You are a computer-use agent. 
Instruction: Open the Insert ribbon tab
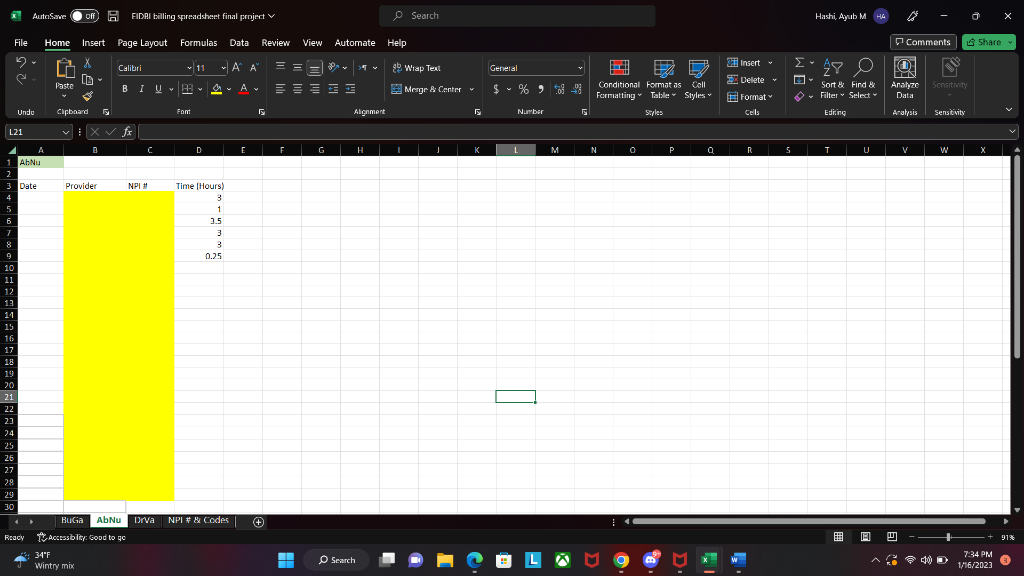pos(93,42)
